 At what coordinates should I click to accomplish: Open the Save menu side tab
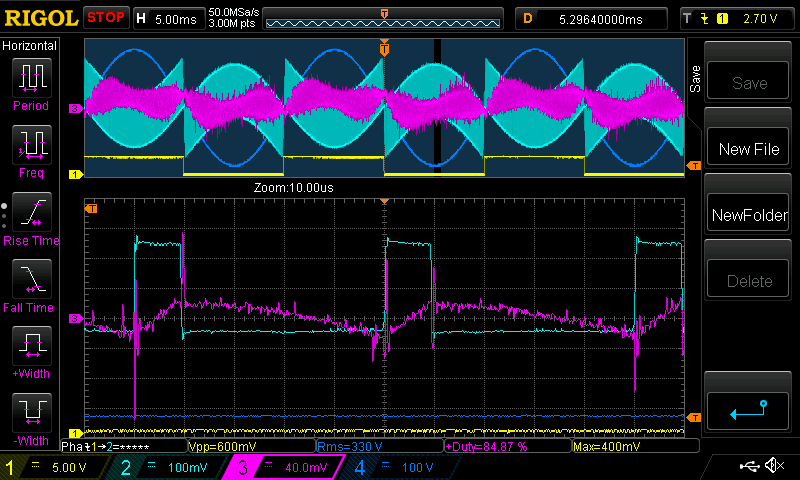tap(694, 79)
